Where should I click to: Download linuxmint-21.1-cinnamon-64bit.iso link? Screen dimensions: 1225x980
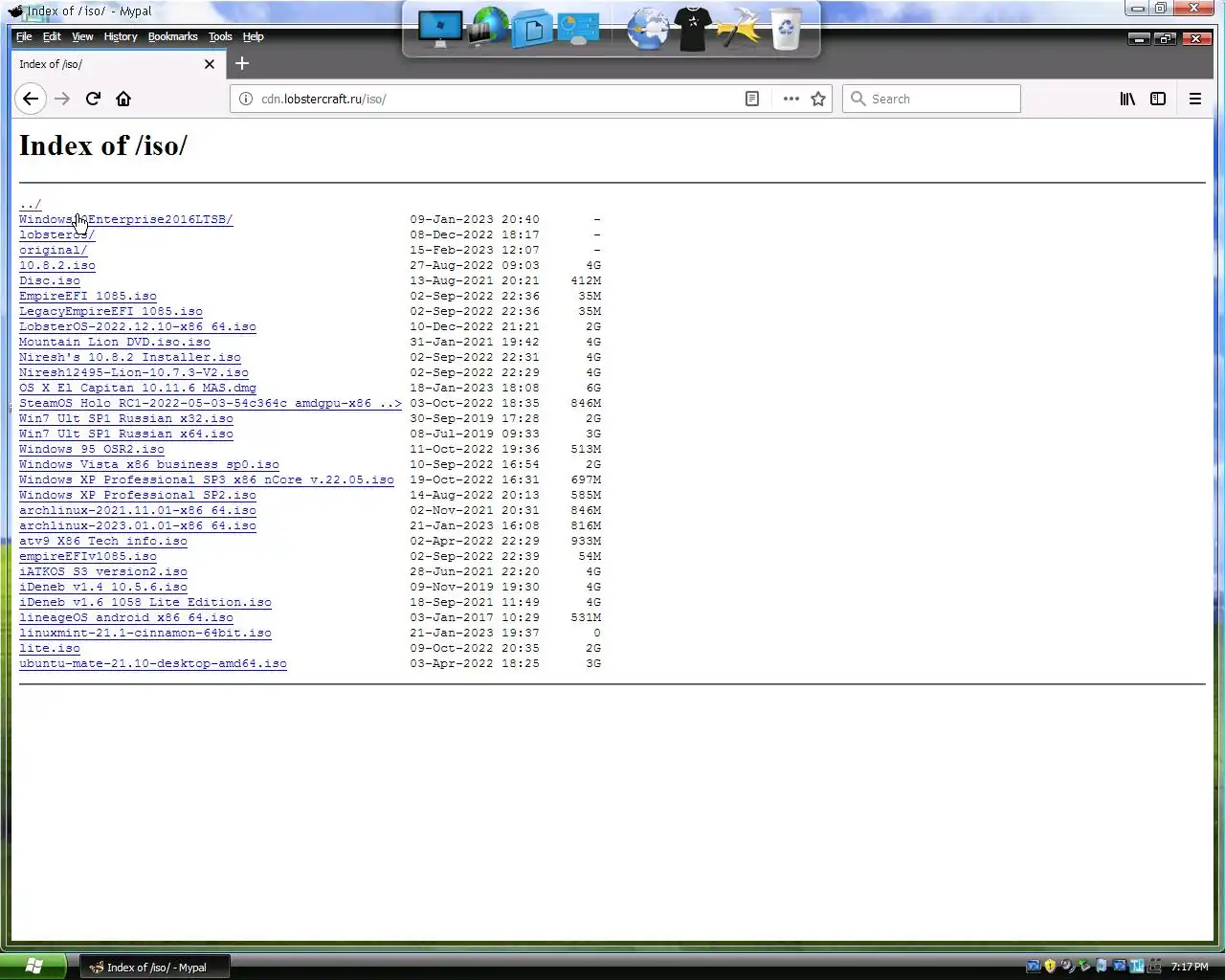(x=145, y=633)
